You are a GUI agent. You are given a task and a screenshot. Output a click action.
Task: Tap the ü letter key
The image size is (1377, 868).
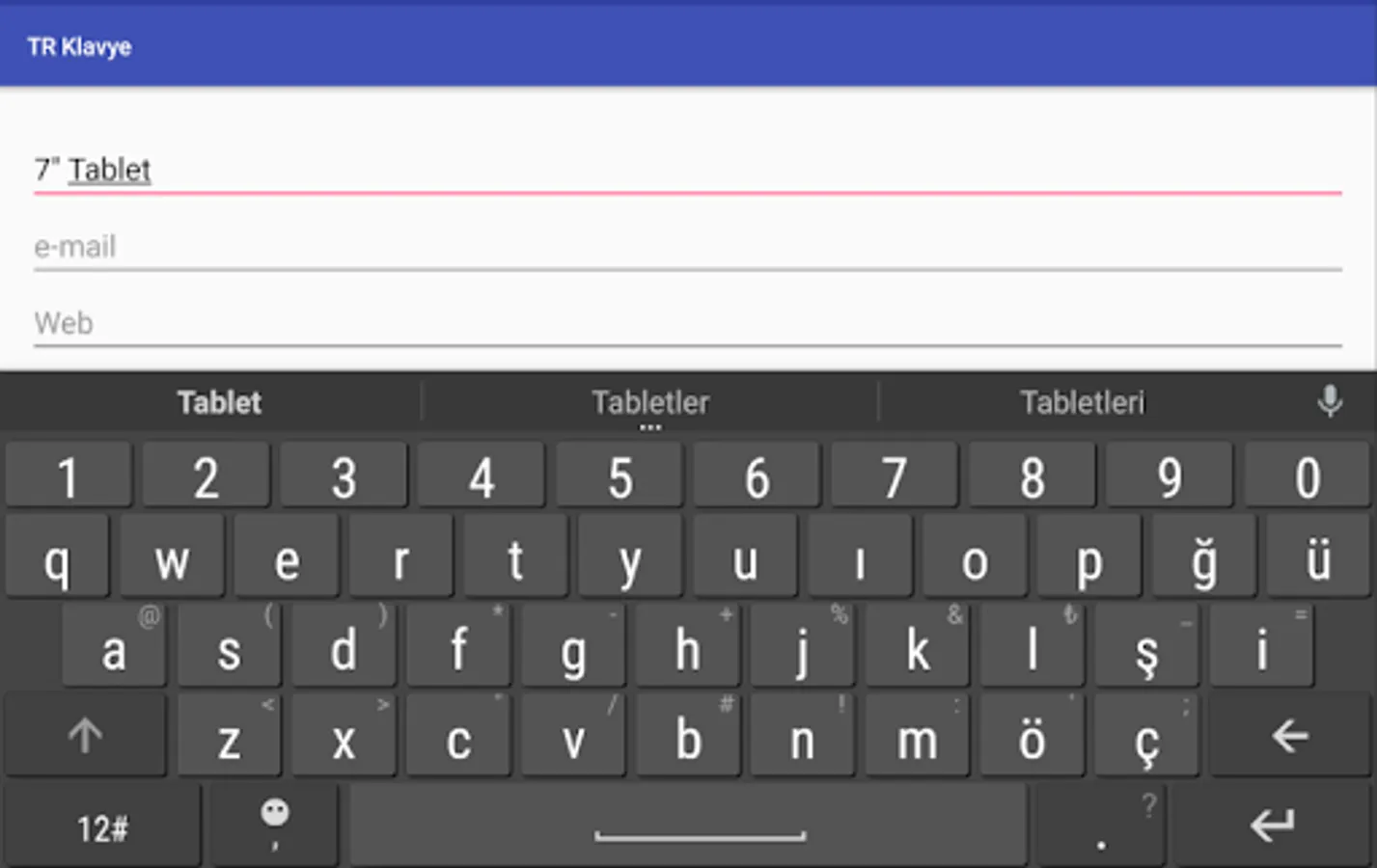click(1318, 556)
